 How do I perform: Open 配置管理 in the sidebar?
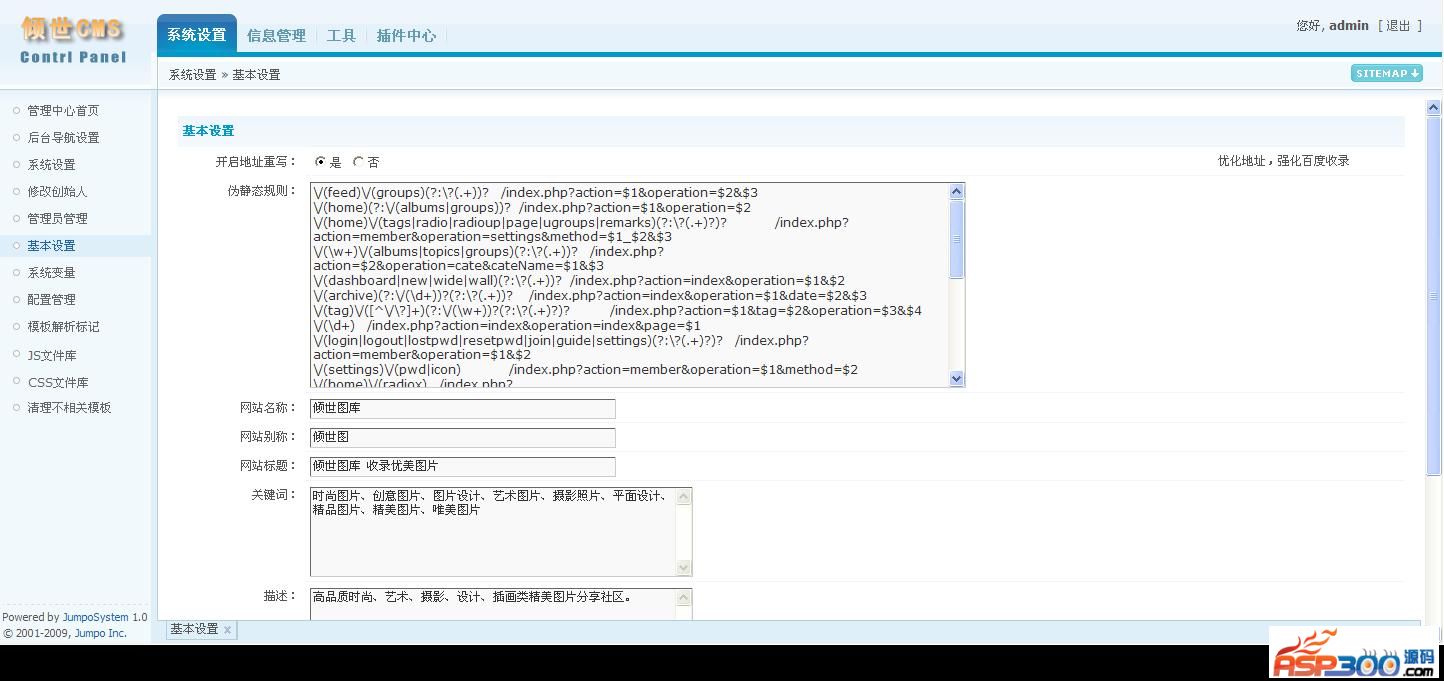point(51,300)
